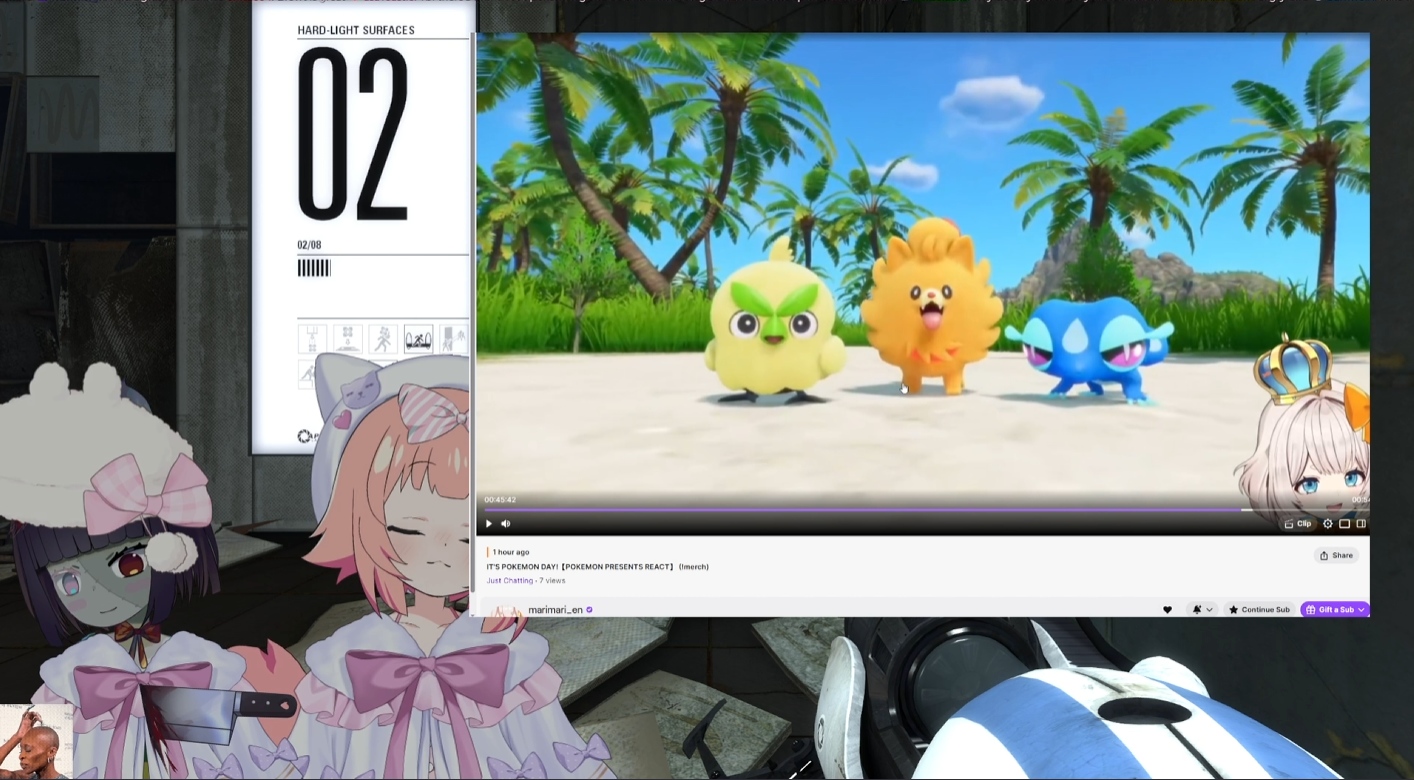
Task: Click the 7 views count
Action: [552, 580]
